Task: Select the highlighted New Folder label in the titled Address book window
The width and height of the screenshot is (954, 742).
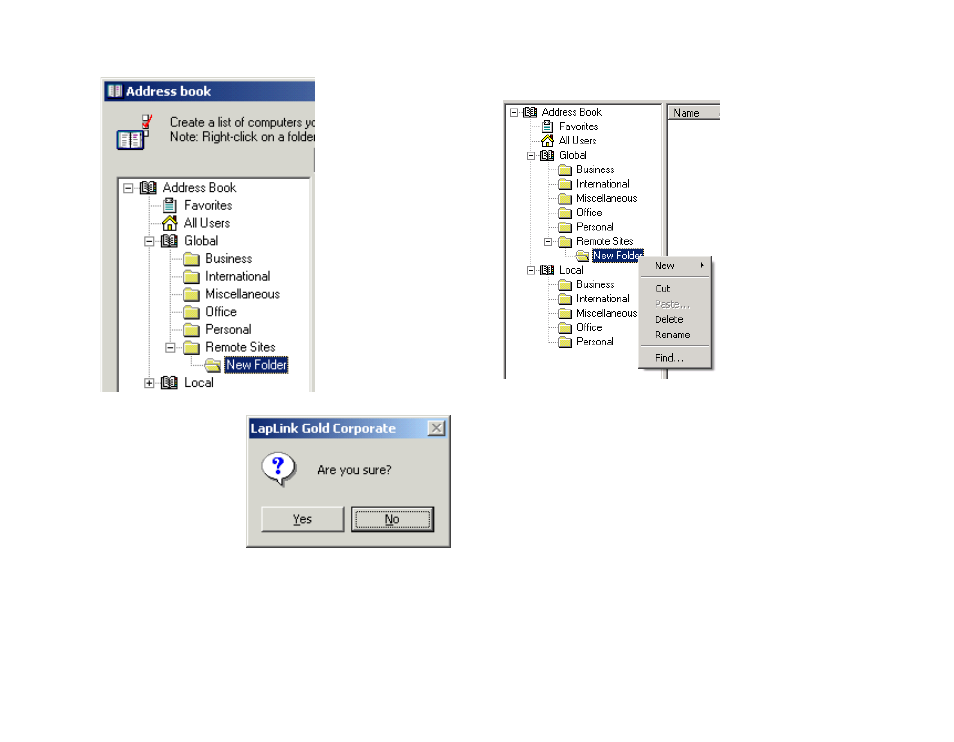Action: (x=256, y=365)
